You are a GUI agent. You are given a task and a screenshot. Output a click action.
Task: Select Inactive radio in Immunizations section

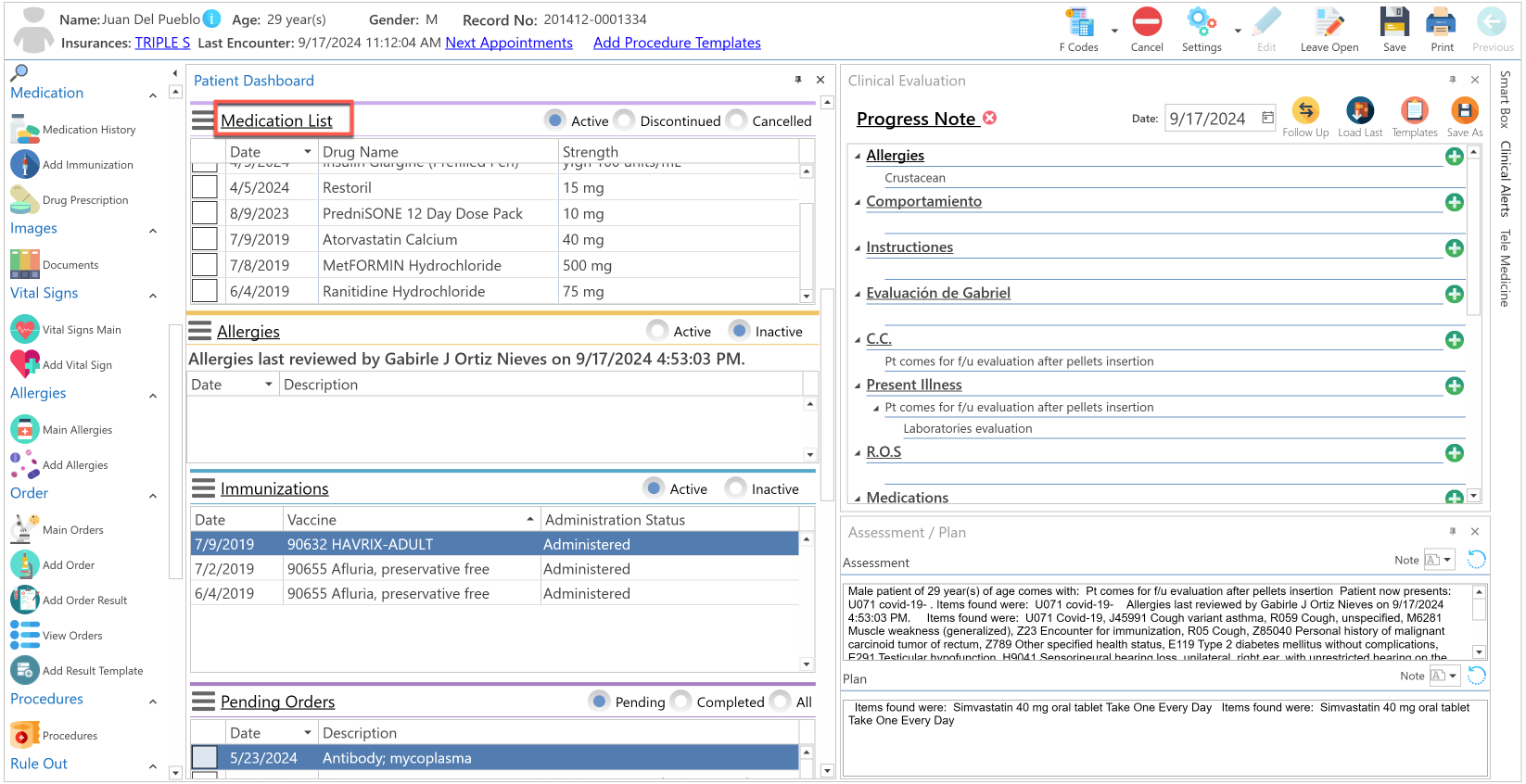click(x=735, y=487)
